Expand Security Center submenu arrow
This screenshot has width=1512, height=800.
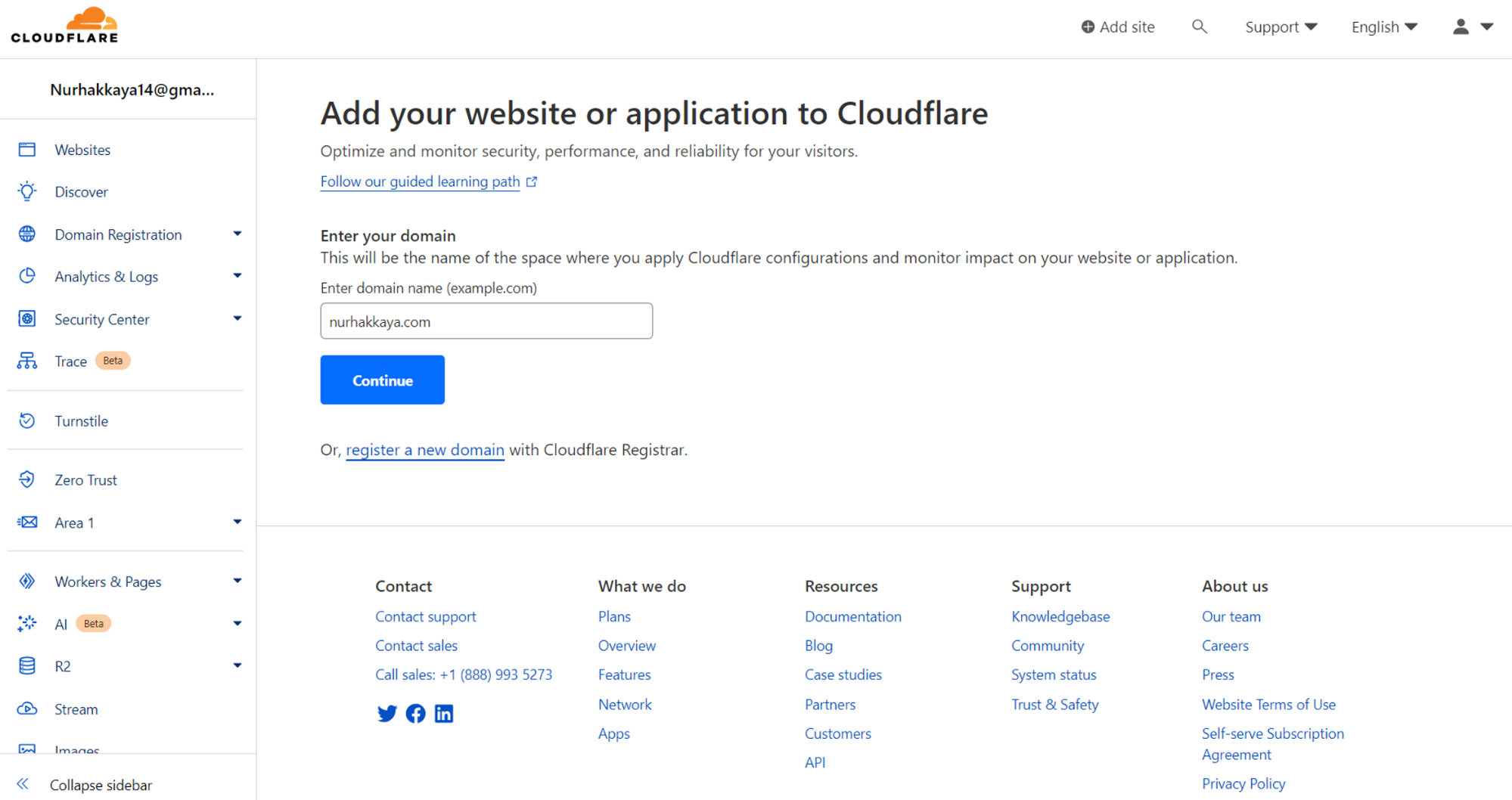pyautogui.click(x=238, y=319)
